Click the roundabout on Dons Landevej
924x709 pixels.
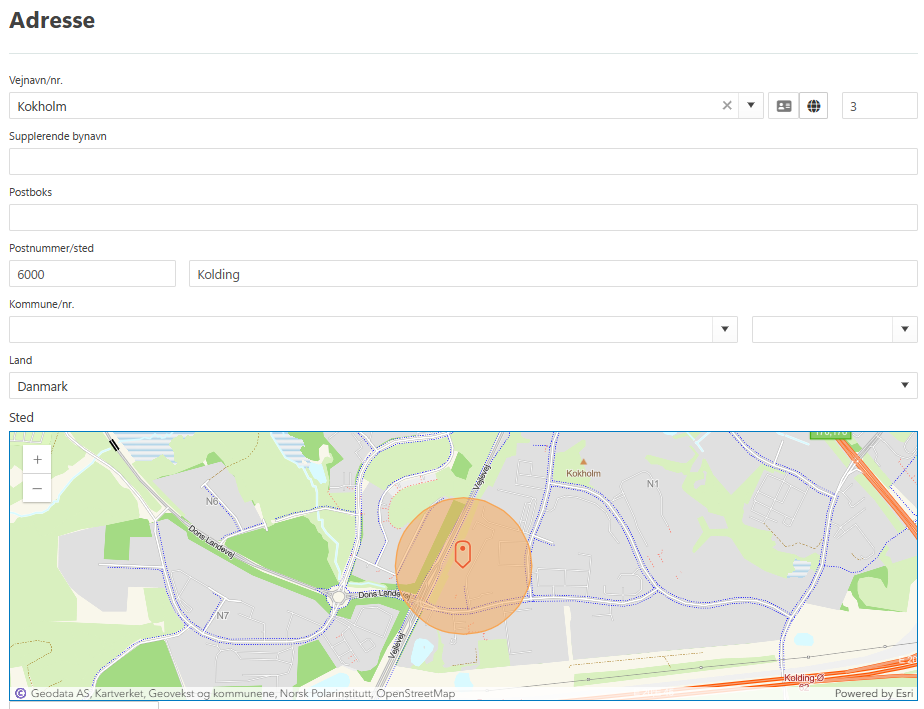338,598
